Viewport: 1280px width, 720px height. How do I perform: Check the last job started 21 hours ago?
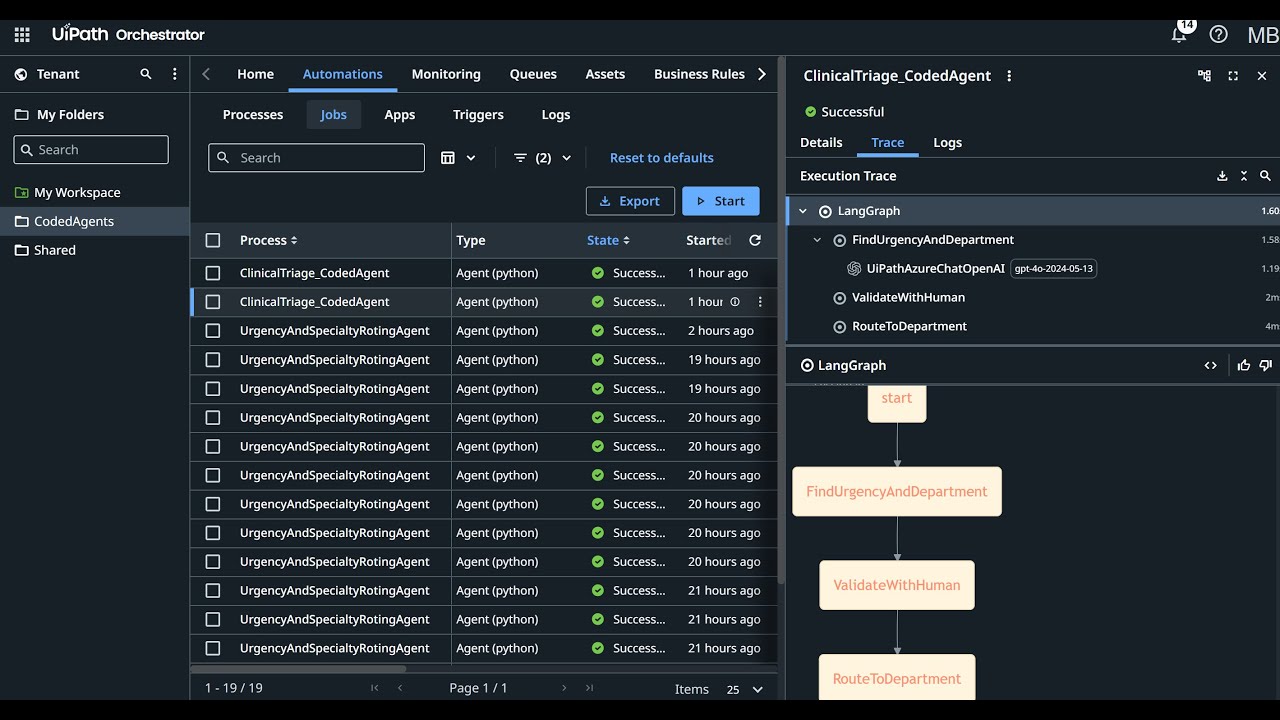coord(213,649)
